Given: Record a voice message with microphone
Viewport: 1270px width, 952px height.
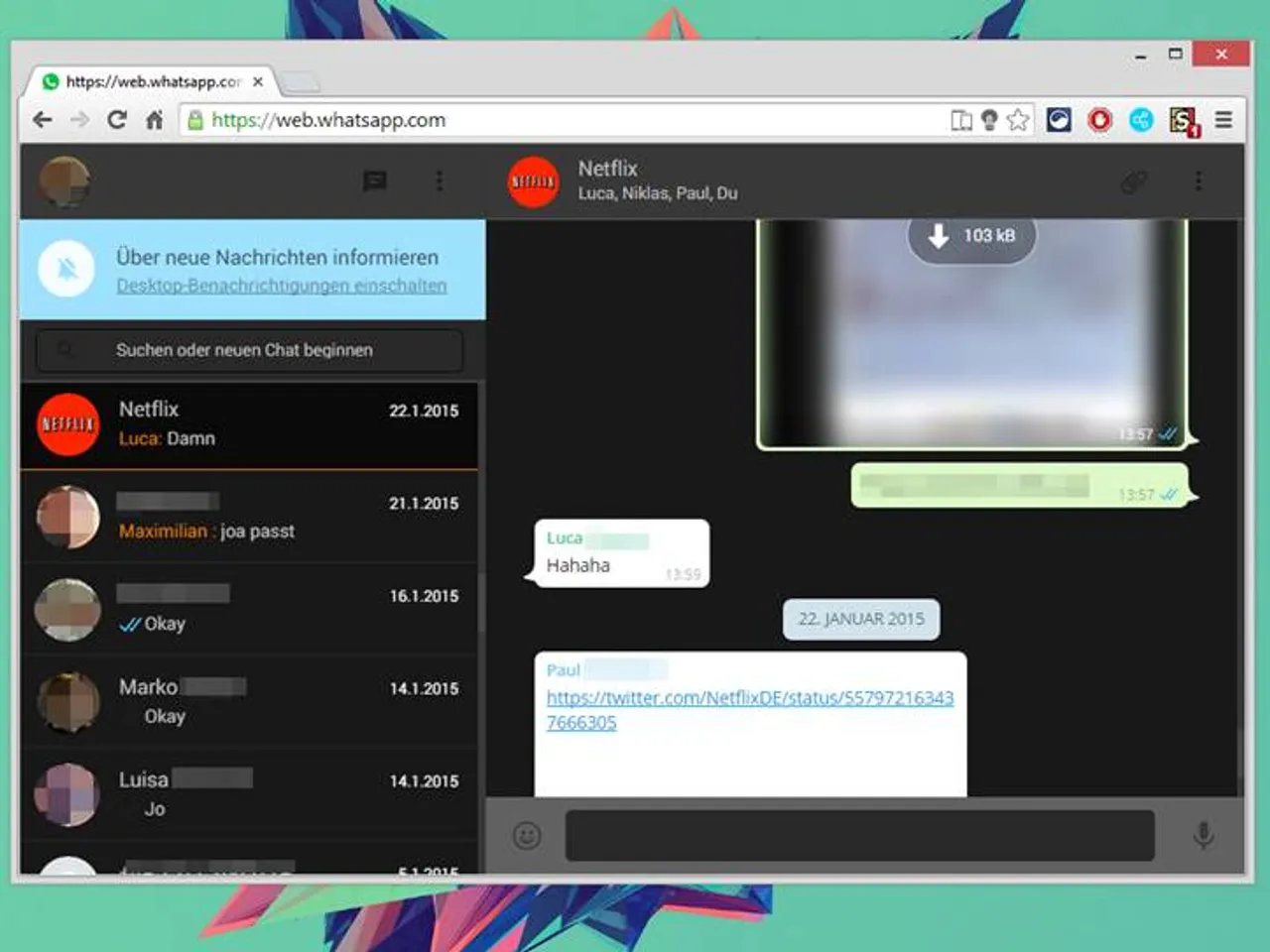Looking at the screenshot, I should pos(1204,836).
